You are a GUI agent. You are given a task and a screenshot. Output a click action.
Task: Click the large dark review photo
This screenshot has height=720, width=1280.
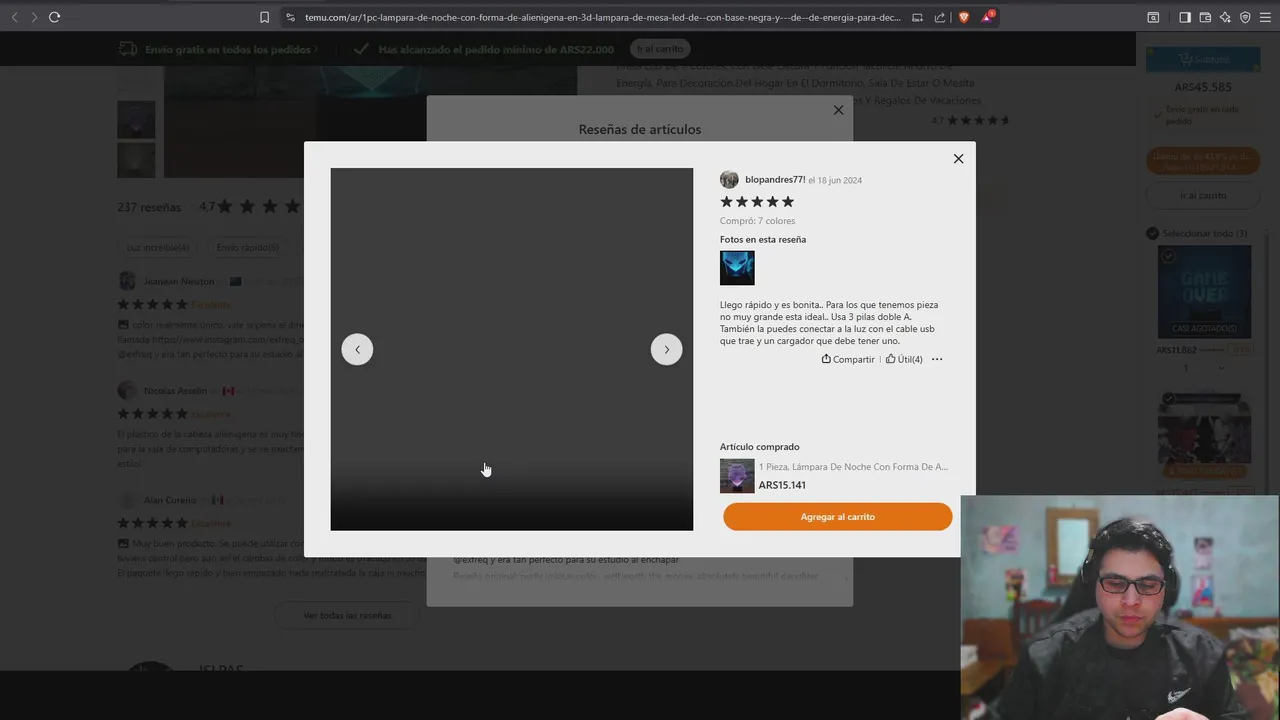point(511,349)
